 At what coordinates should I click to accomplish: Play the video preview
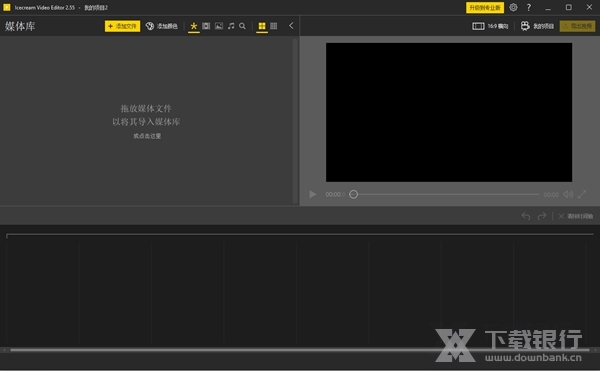point(313,194)
